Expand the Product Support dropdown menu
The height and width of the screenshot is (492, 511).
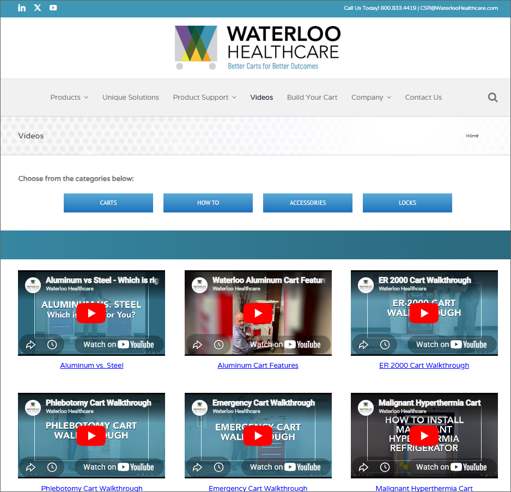(x=204, y=97)
